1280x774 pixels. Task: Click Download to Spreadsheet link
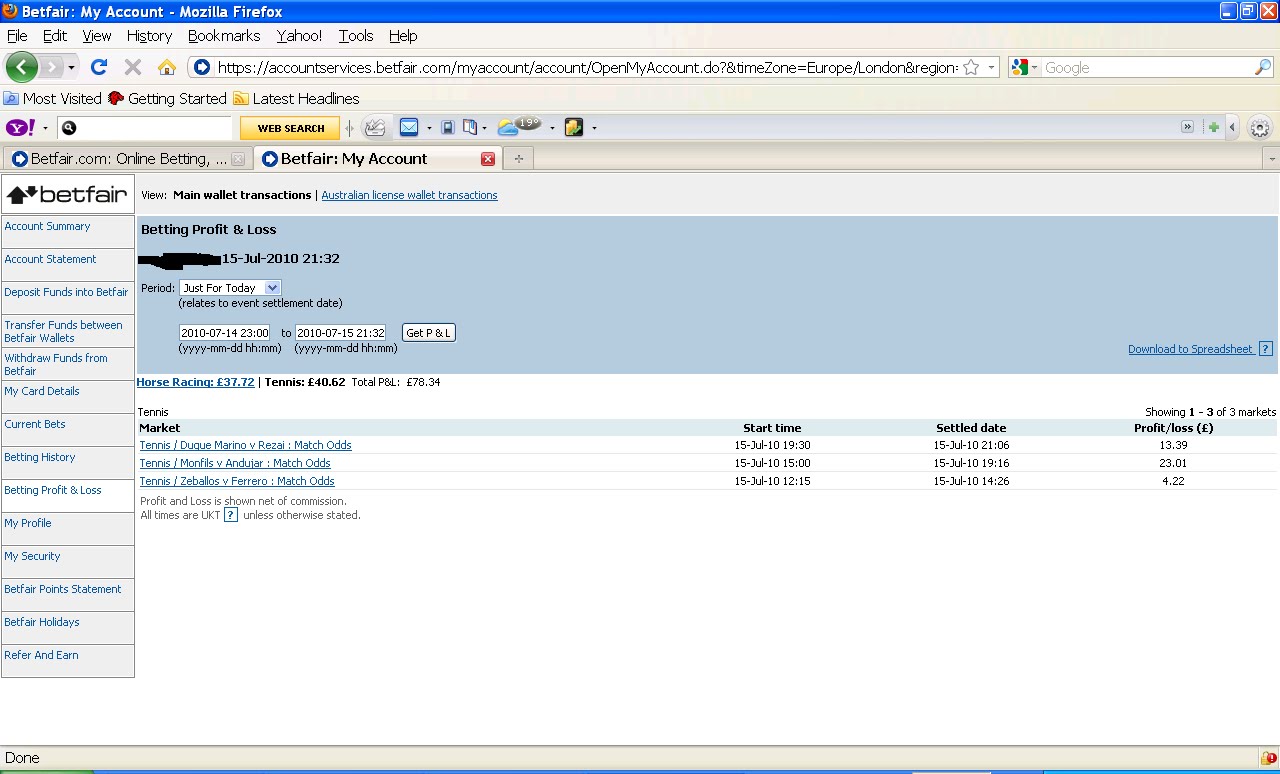[1190, 349]
